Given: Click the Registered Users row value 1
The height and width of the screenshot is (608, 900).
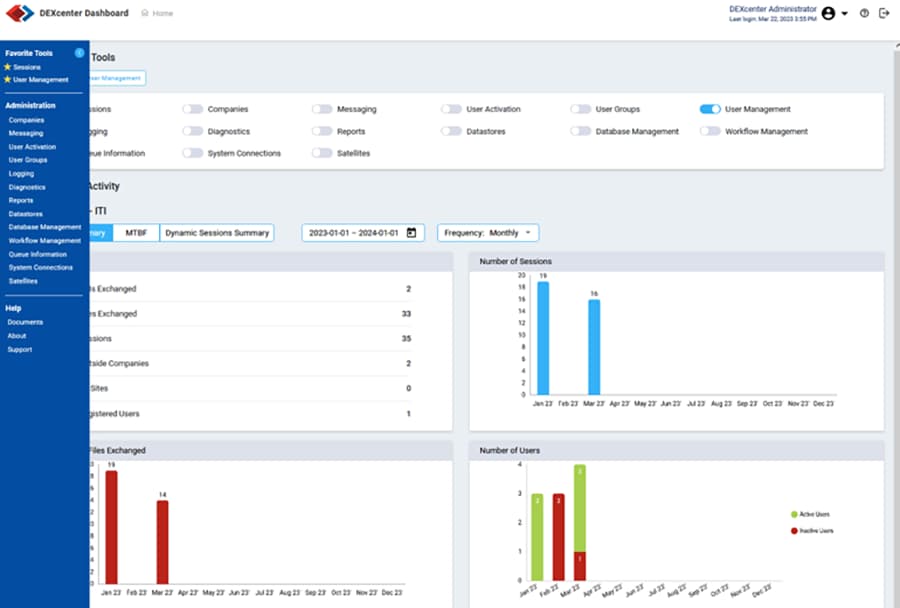Looking at the screenshot, I should [x=409, y=413].
